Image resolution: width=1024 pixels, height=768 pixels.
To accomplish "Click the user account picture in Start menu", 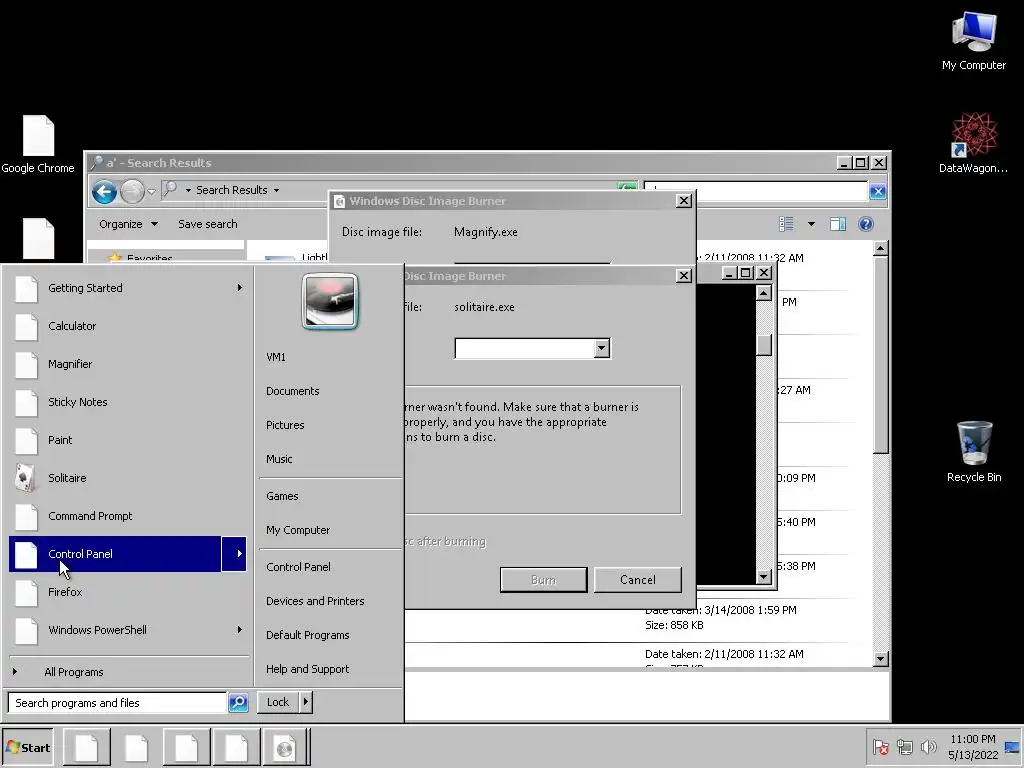I will pyautogui.click(x=330, y=301).
